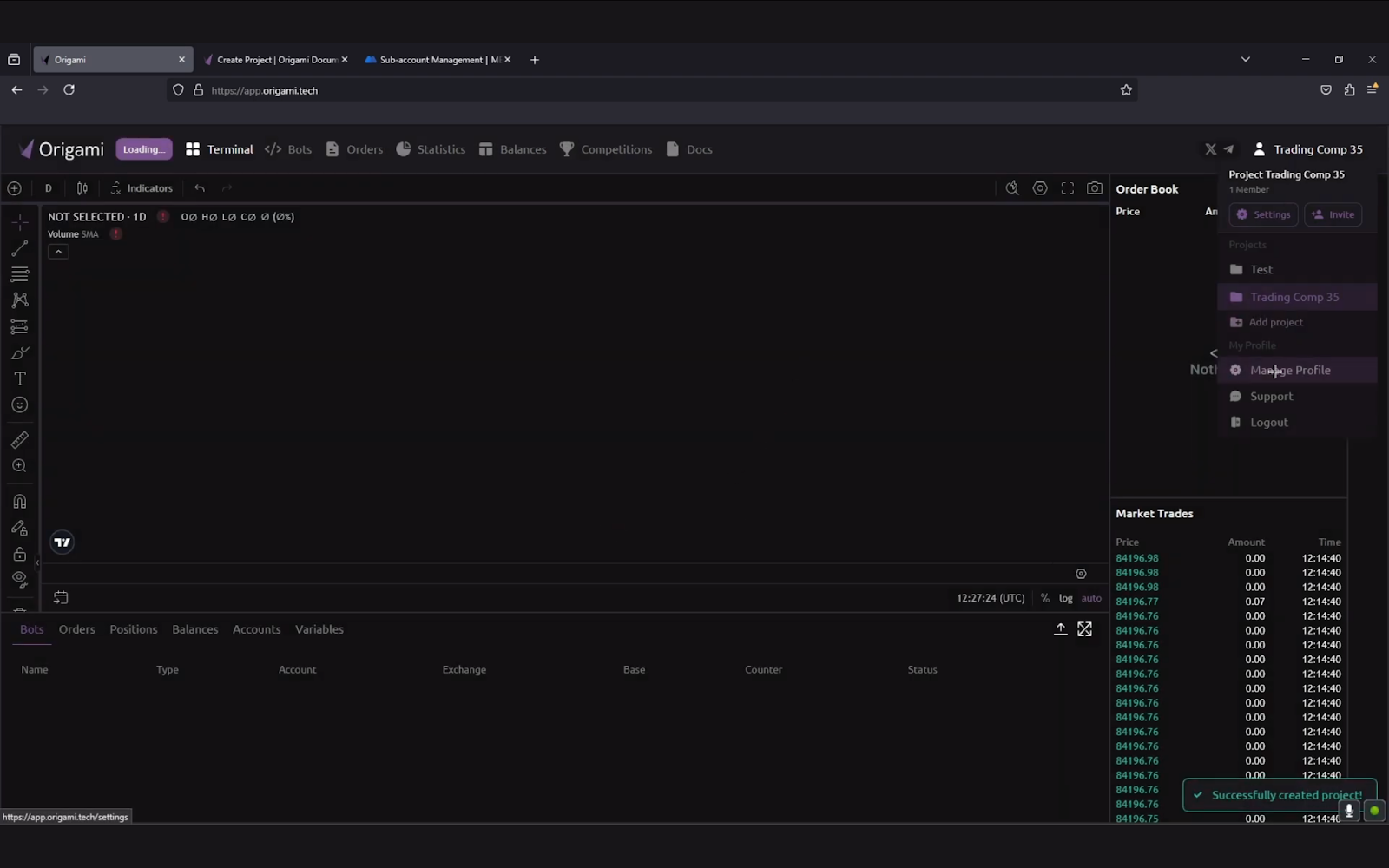Expand the bottom panel upward arrow
This screenshot has height=868, width=1389.
click(1061, 629)
